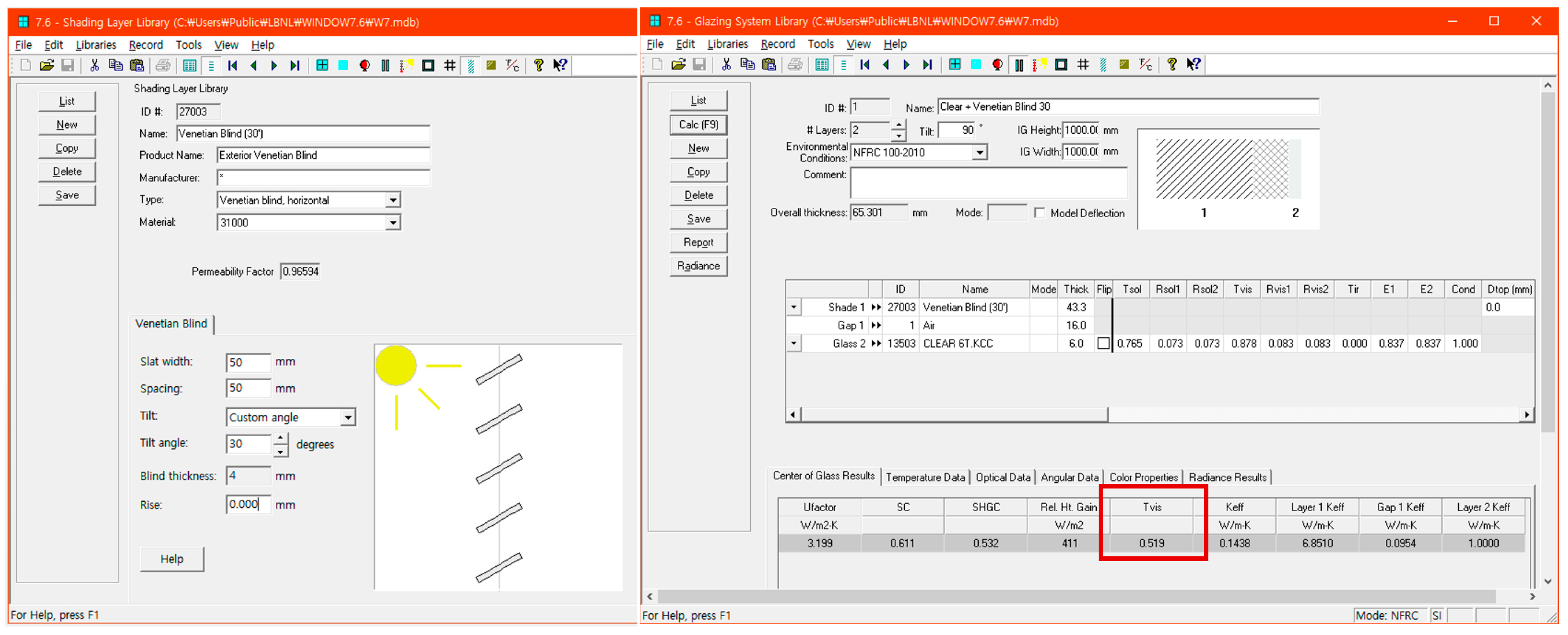1568x635 pixels.
Task: Click first record arrow in right toolbar
Action: (864, 65)
